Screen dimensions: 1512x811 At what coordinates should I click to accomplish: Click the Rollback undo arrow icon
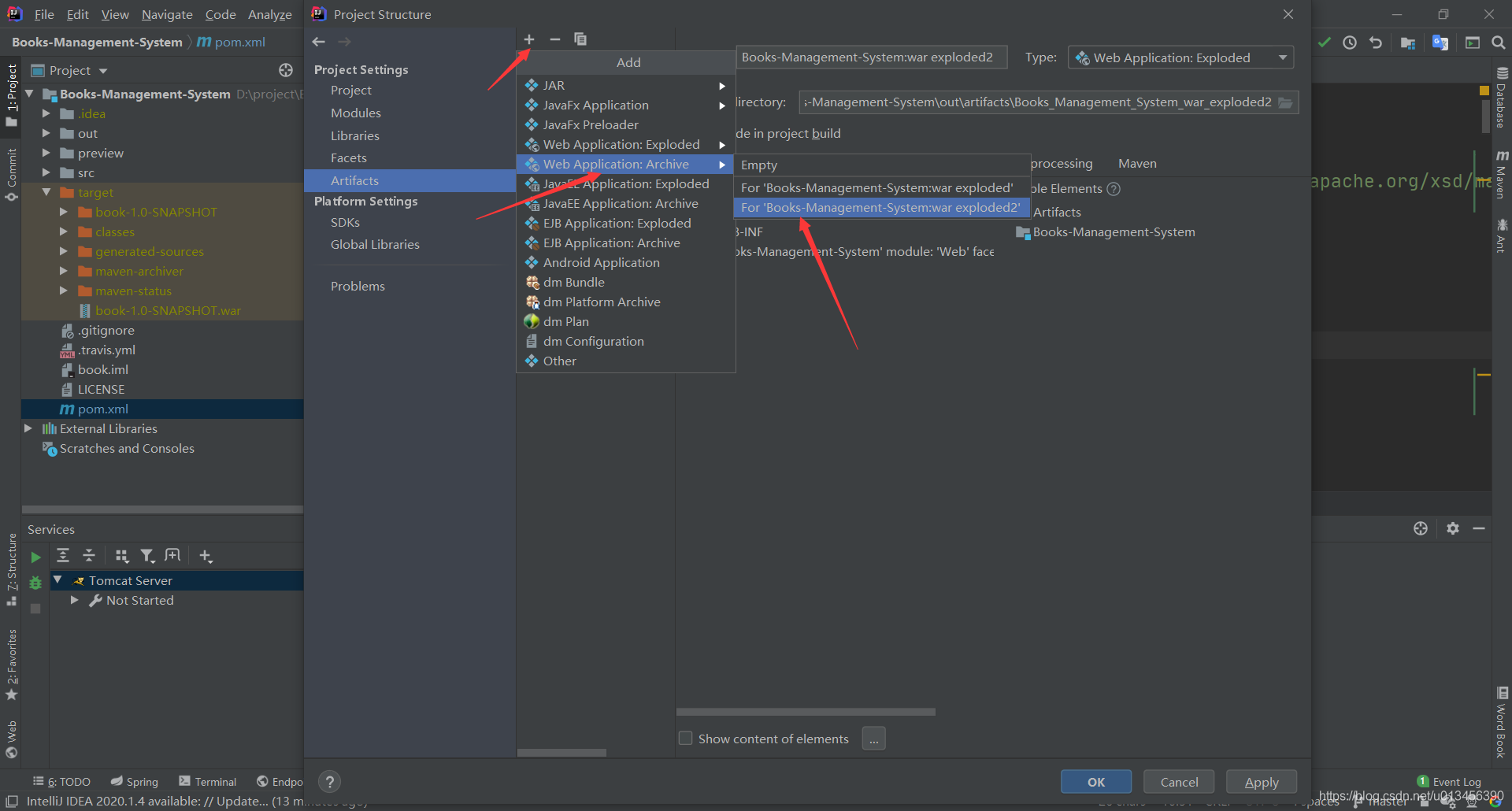[x=1376, y=43]
